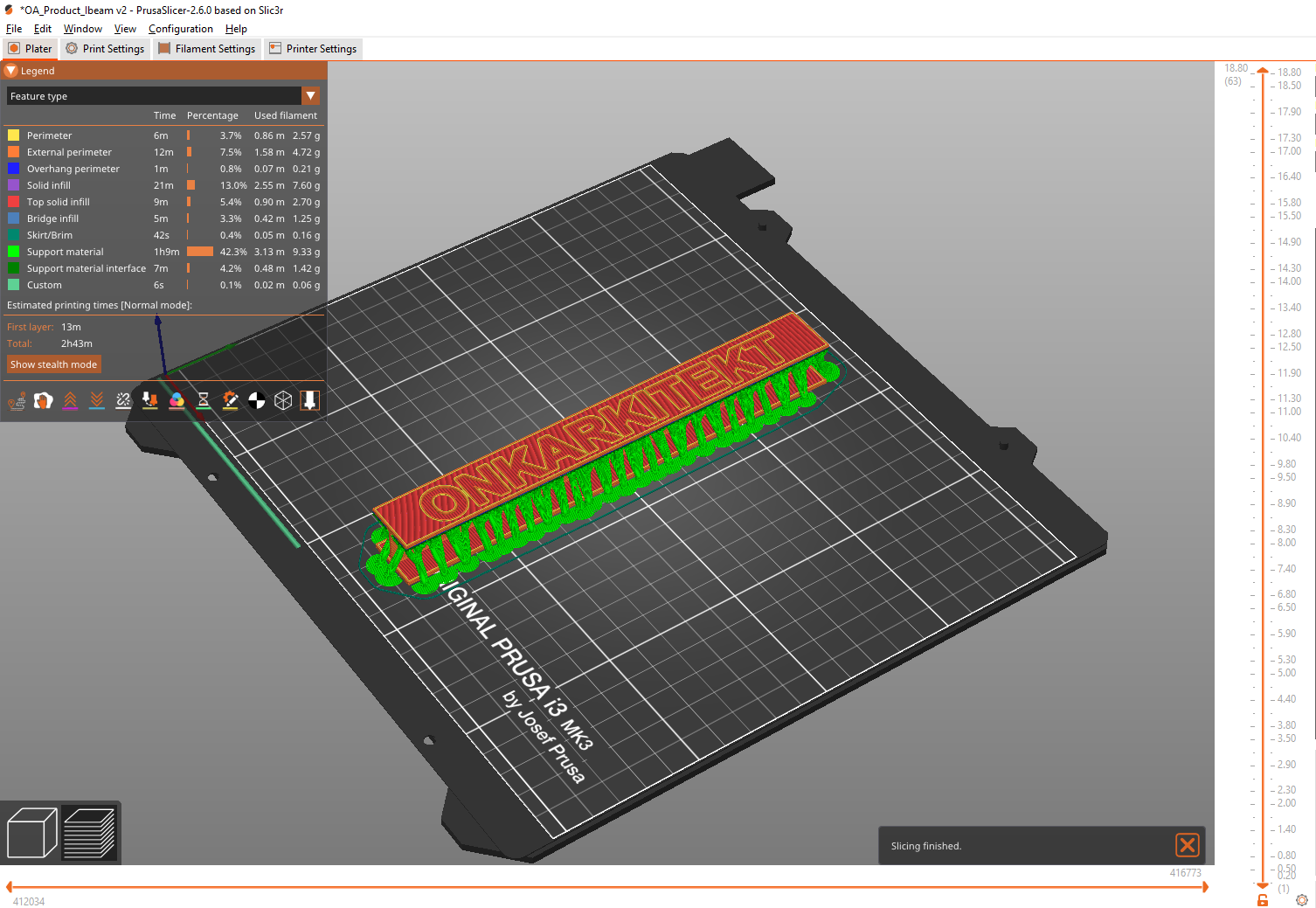
Task: Collapse the Legend panel
Action: [x=11, y=70]
